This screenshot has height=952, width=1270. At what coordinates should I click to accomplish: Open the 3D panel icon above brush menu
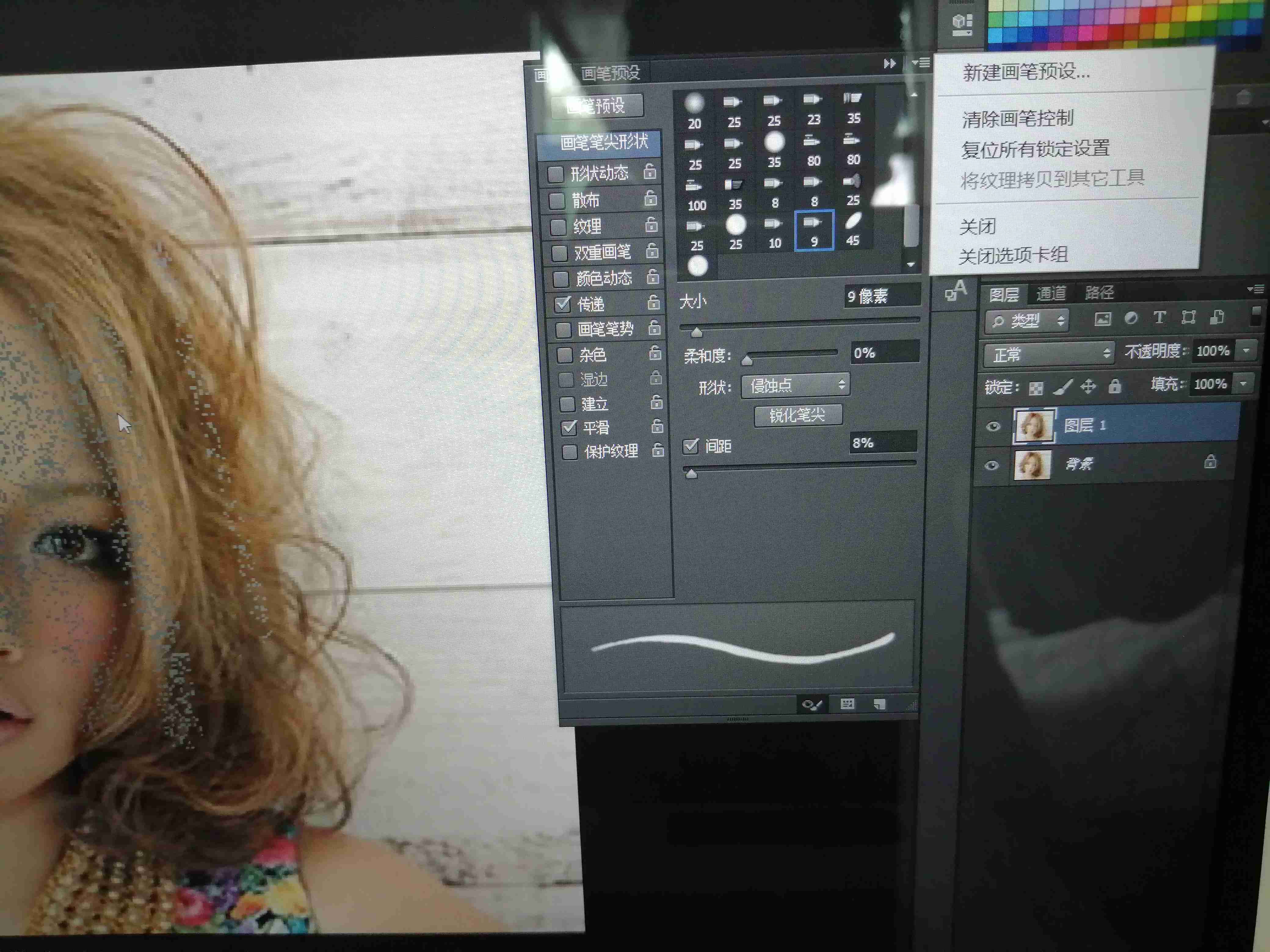[x=963, y=24]
